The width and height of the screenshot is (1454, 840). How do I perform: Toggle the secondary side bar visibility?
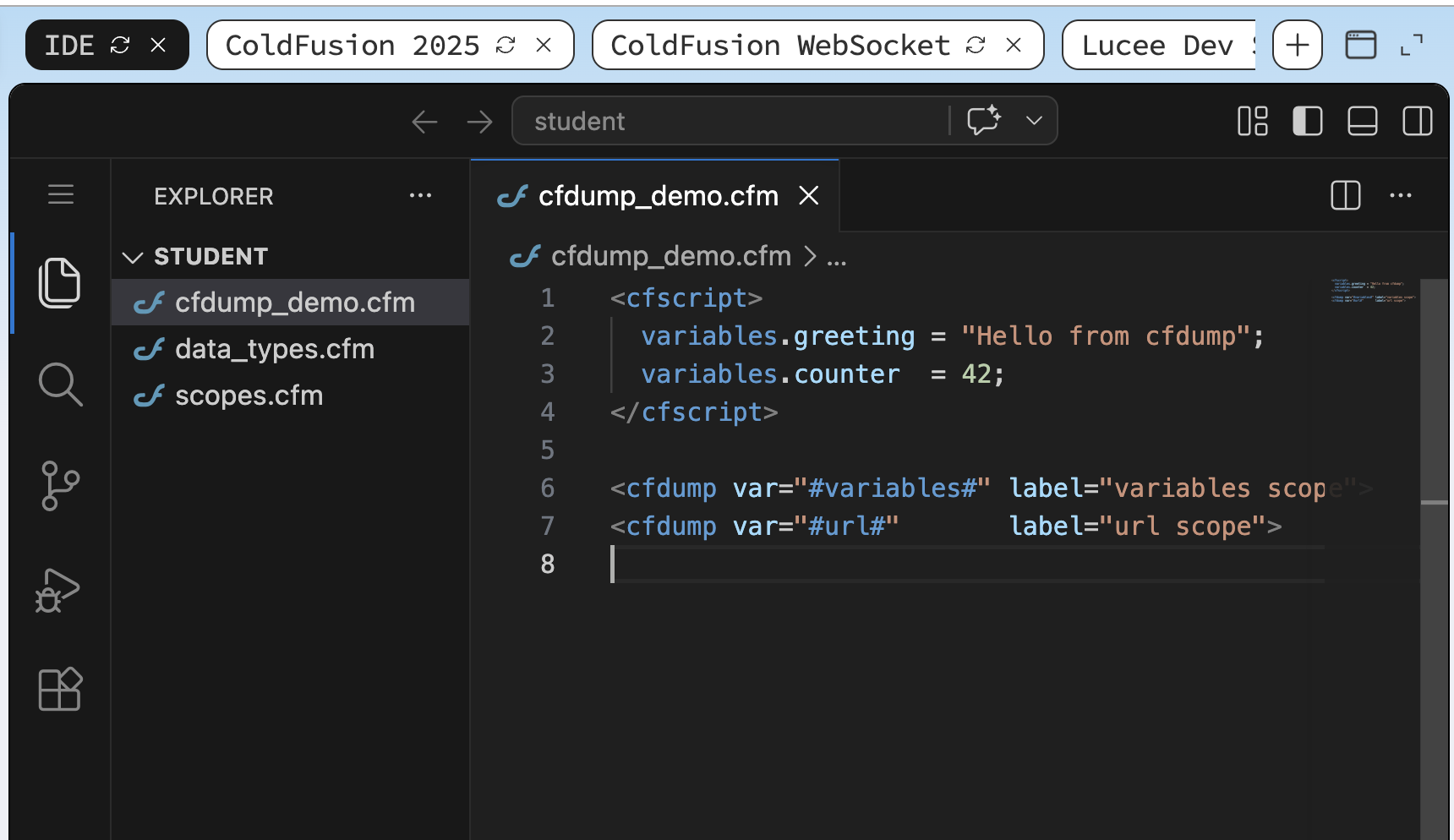[x=1418, y=121]
